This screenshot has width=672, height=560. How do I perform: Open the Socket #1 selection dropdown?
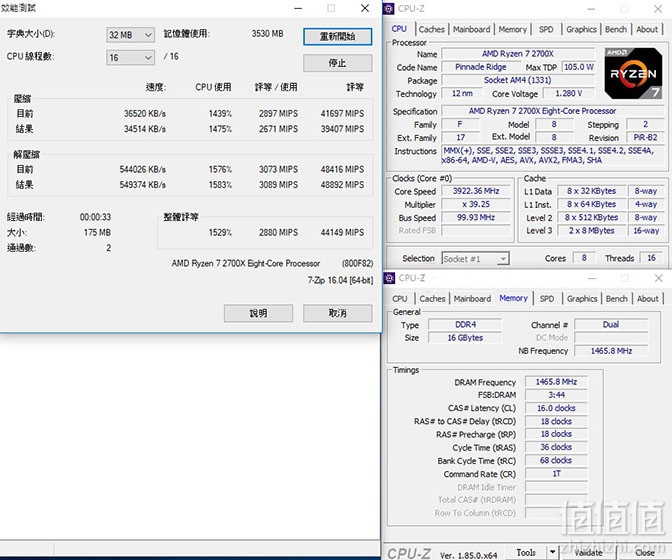coord(475,259)
